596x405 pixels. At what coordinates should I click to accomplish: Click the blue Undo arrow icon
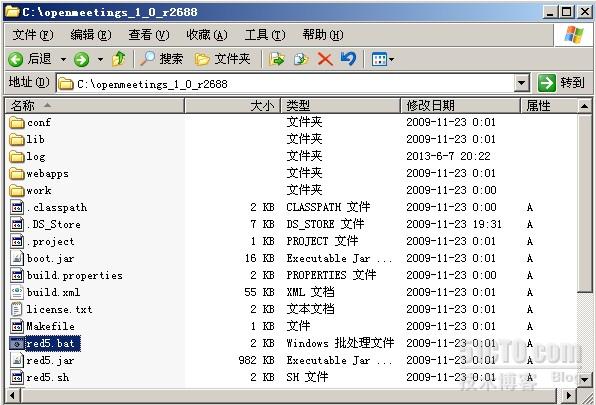tap(349, 59)
